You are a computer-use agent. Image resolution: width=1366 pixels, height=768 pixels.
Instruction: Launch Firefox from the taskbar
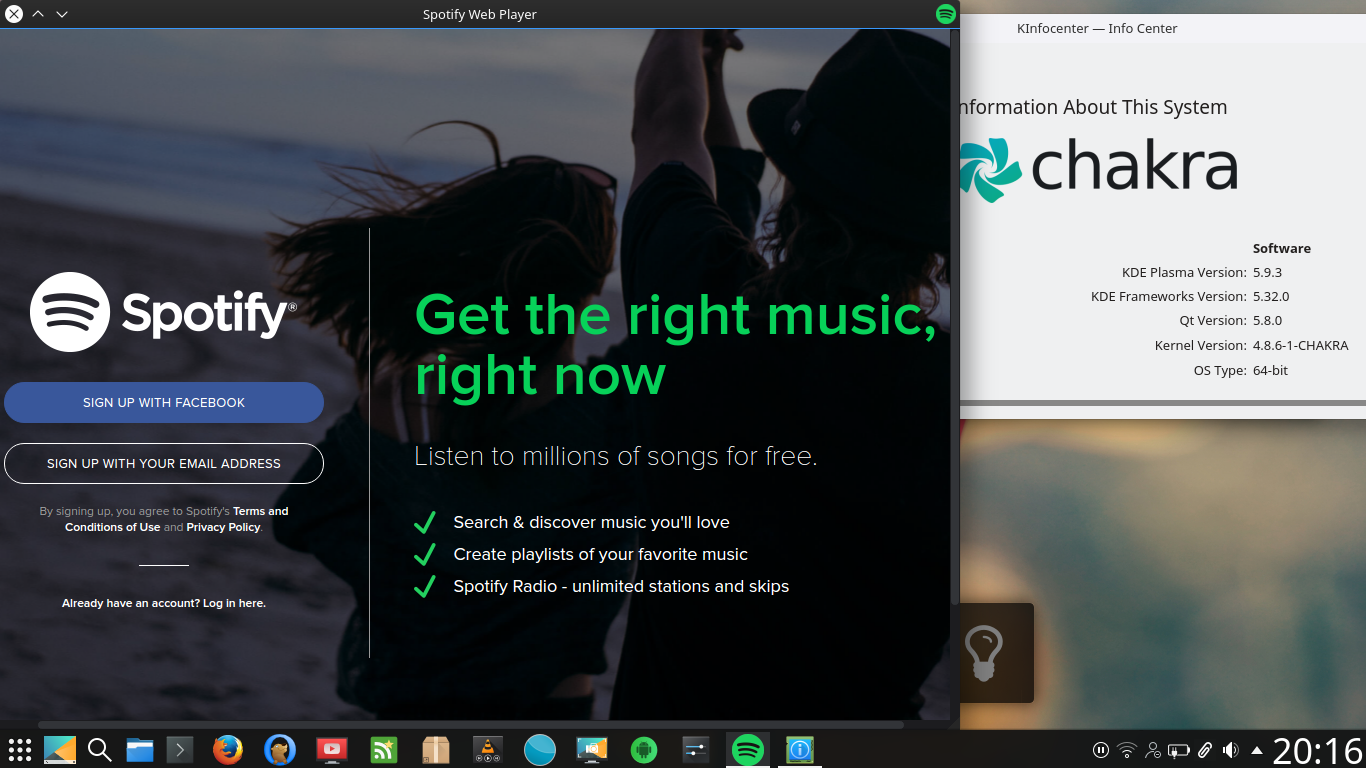point(228,749)
